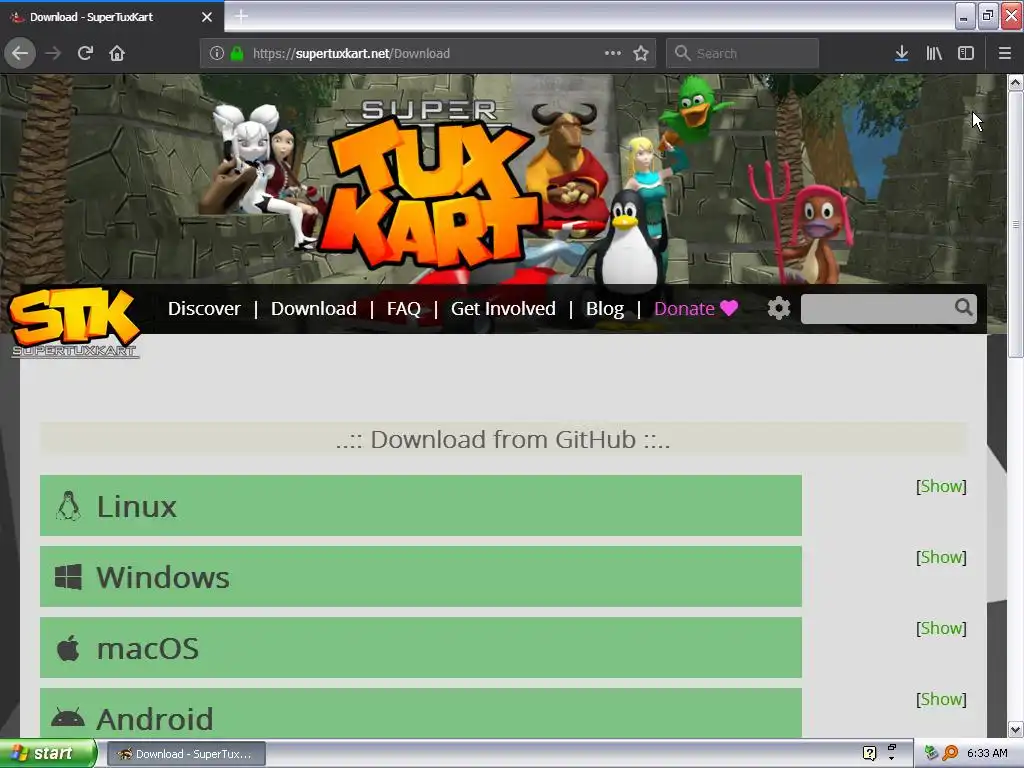Open the site settings gear icon
Screen dimensions: 1024x768
click(x=778, y=308)
